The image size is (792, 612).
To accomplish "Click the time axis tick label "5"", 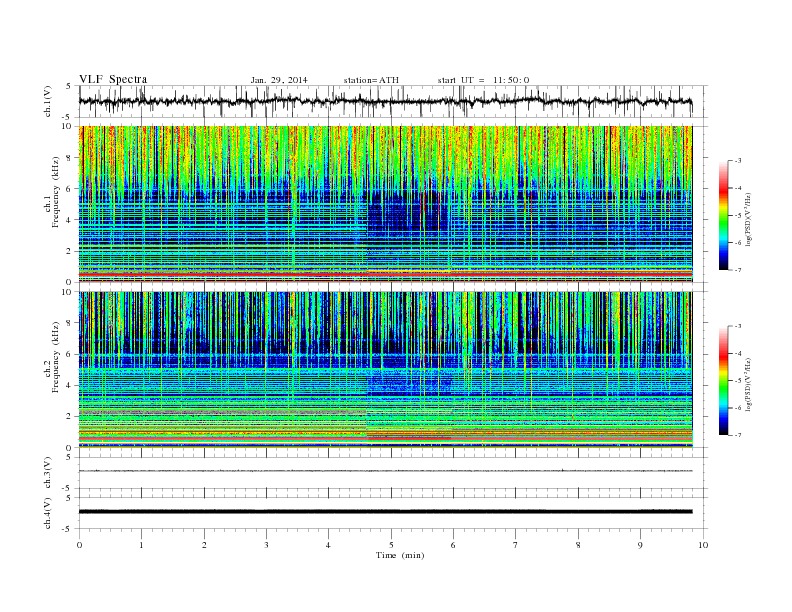I will point(391,545).
